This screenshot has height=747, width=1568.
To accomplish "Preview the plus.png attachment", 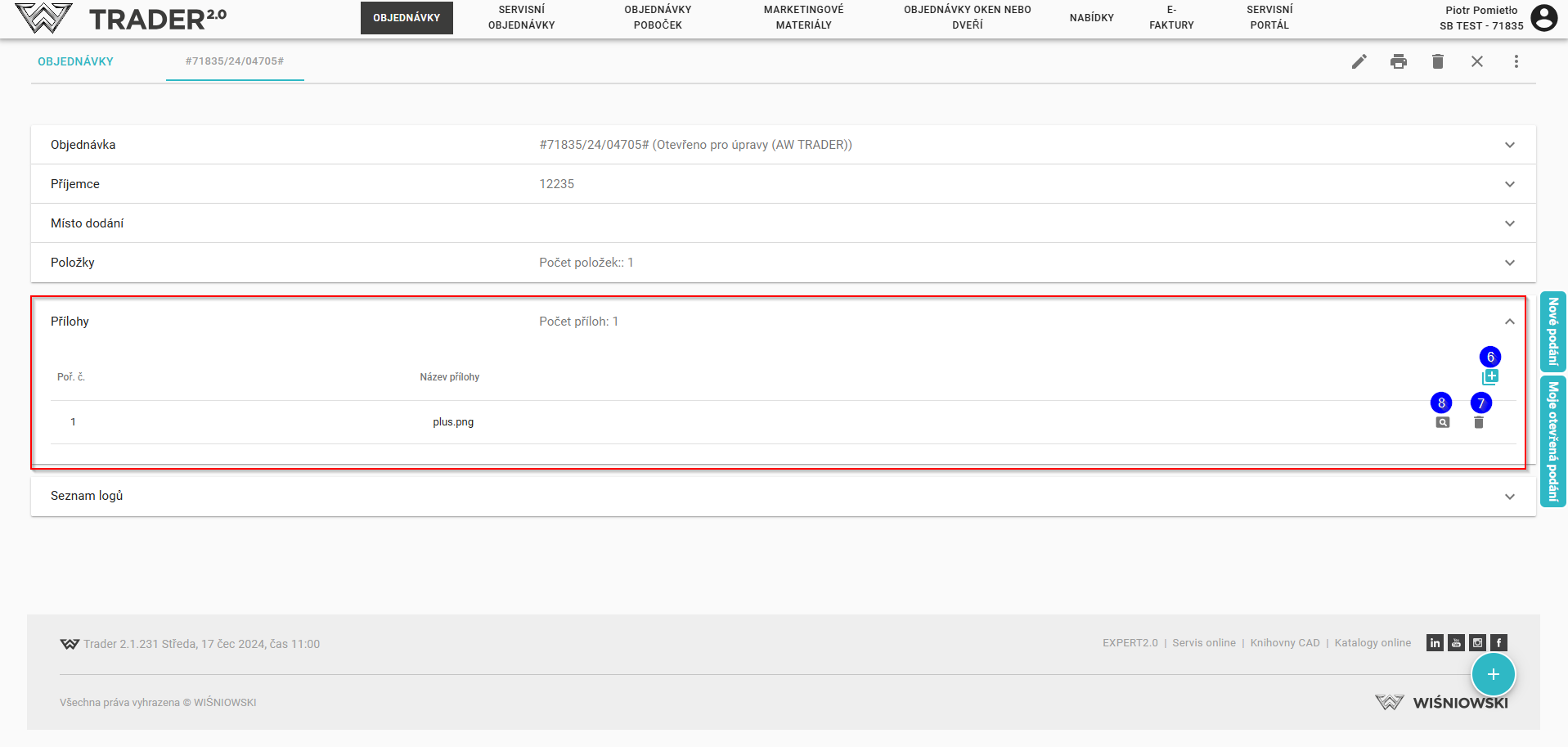I will [x=1442, y=423].
